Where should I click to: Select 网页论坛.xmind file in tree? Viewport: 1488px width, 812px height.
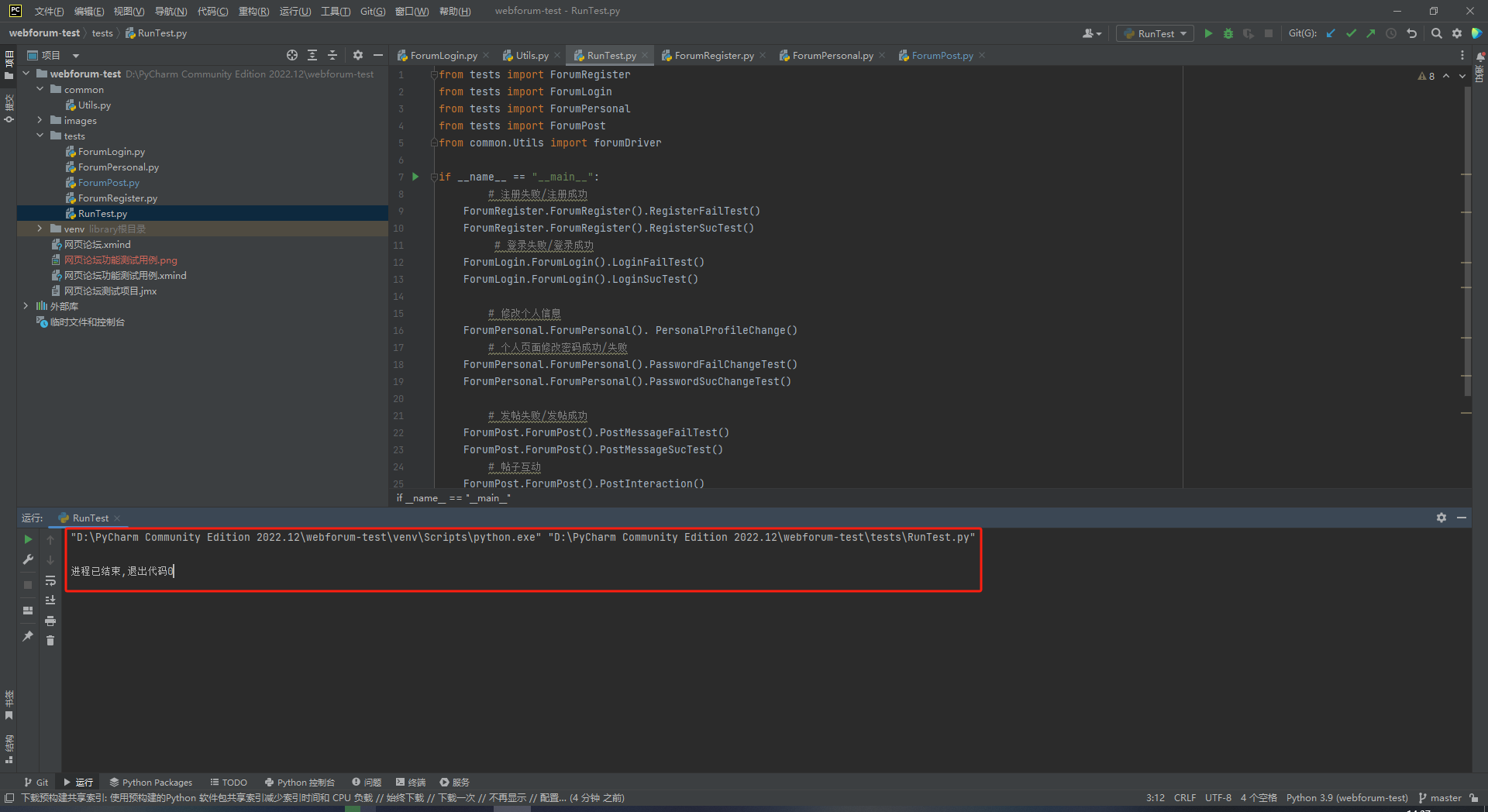97,244
